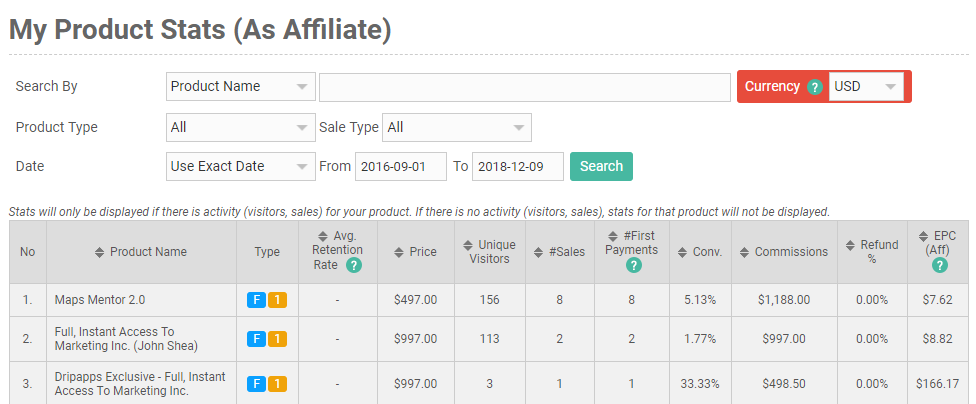
Task: Click the 33.33% conversion value
Action: [700, 384]
